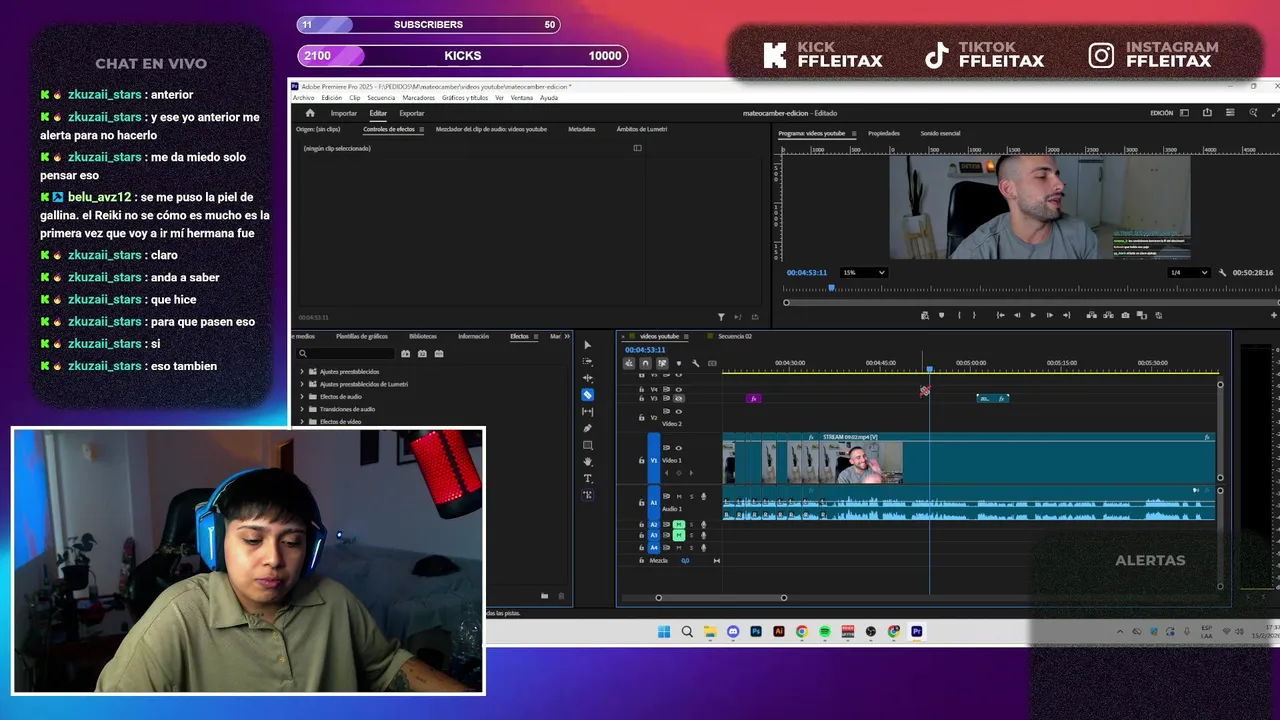Toggle V3 track output eye
Screen dimensions: 1280x720
[679, 398]
